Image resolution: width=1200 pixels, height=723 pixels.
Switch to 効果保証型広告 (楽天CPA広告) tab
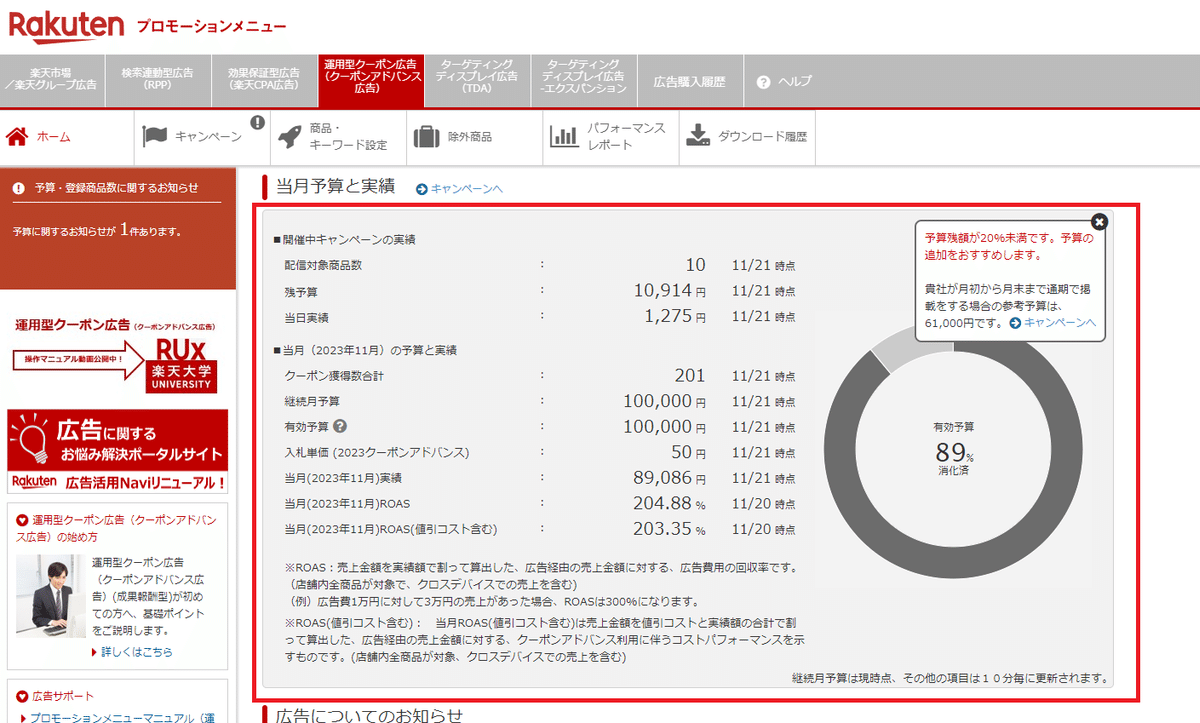(264, 79)
